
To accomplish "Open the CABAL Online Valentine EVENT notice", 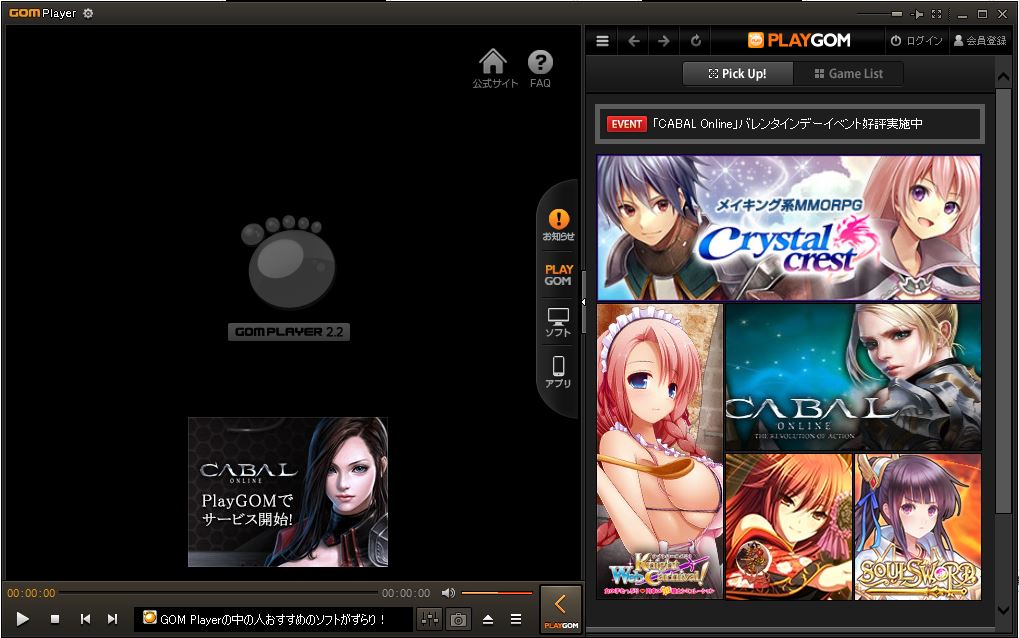I will [790, 123].
